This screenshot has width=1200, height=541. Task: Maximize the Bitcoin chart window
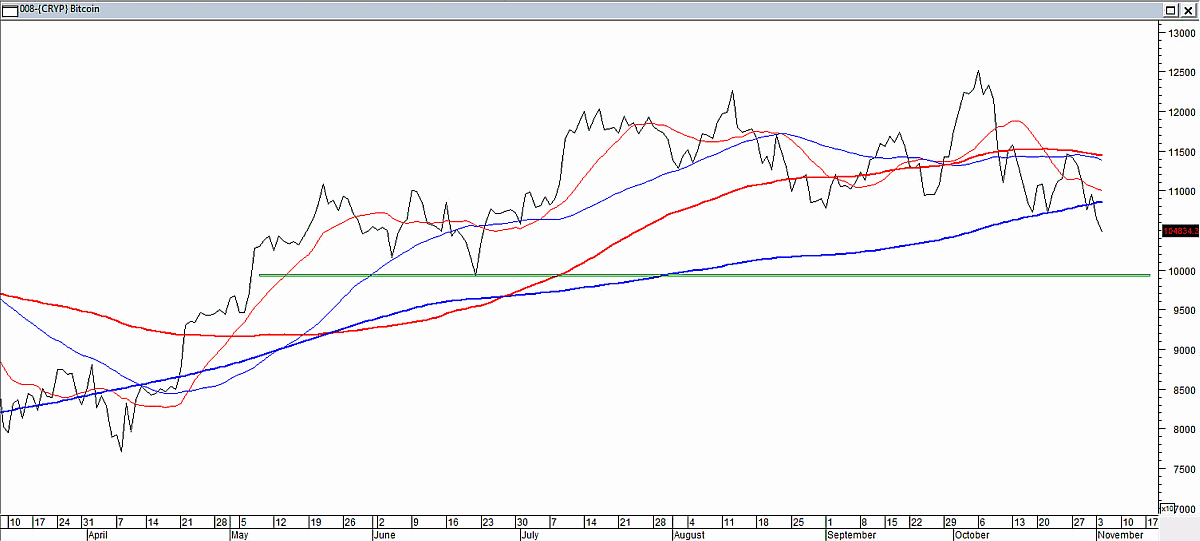point(1171,10)
